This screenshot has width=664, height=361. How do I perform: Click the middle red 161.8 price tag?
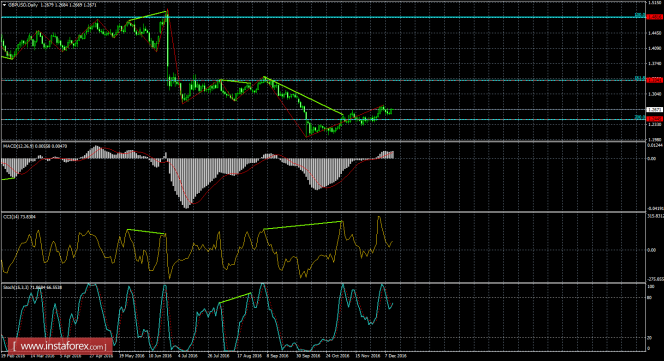[655, 80]
